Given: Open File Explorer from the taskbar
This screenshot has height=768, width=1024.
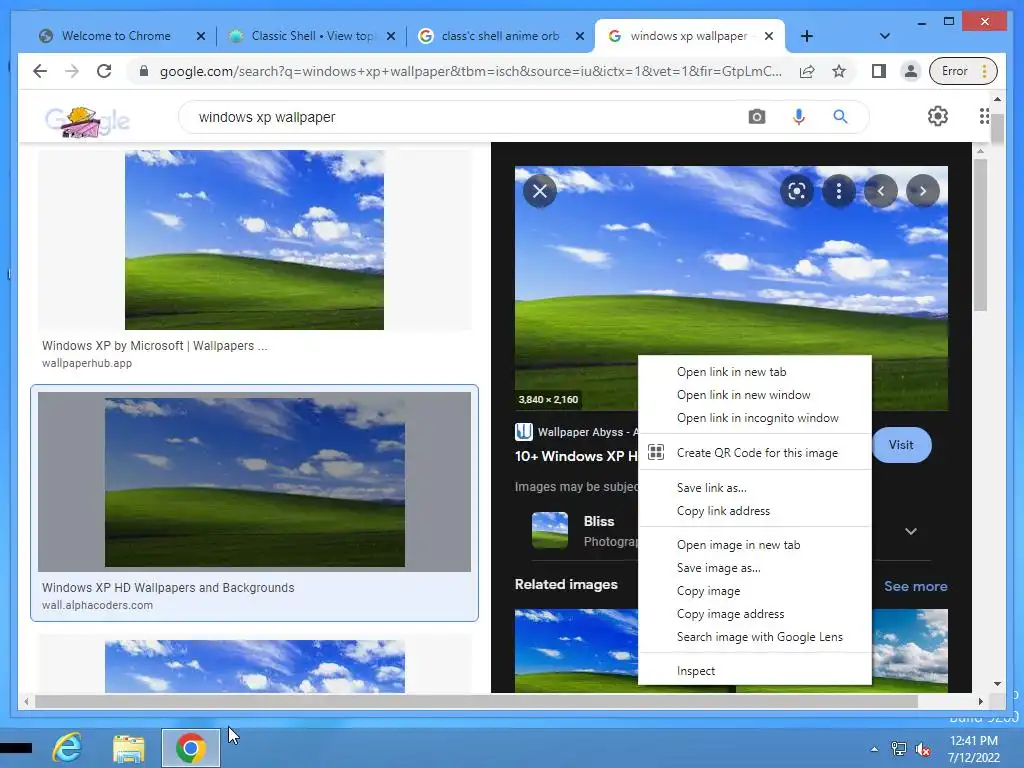Looking at the screenshot, I should (x=129, y=748).
